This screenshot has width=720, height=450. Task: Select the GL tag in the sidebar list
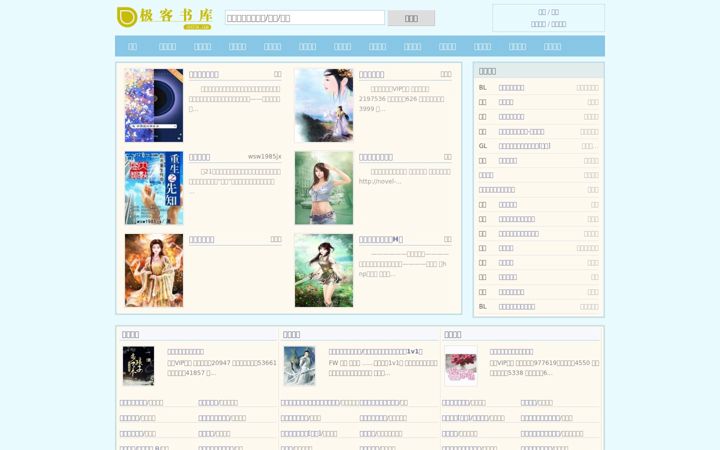coord(483,146)
